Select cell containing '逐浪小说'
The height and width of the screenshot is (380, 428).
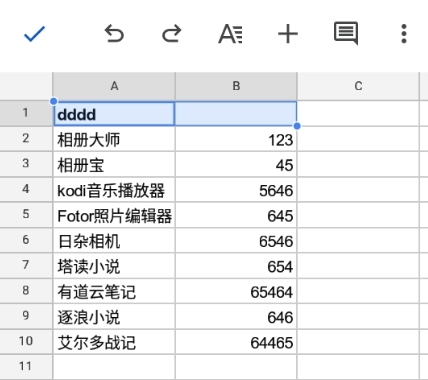(114, 316)
